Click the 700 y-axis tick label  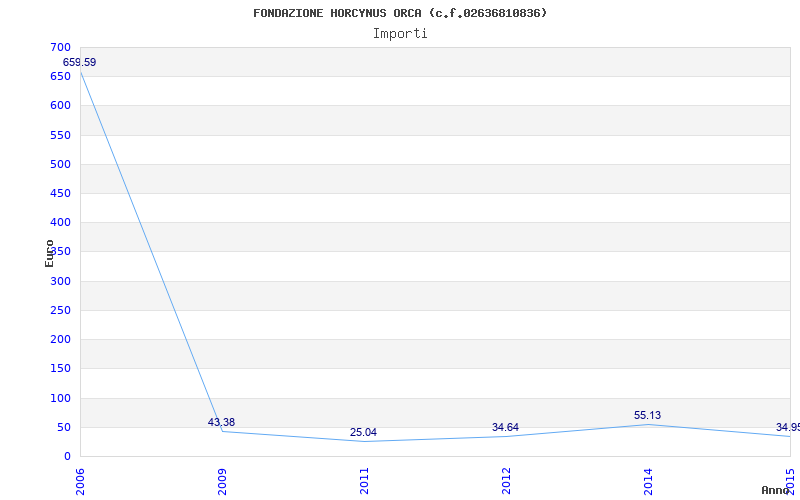[61, 47]
